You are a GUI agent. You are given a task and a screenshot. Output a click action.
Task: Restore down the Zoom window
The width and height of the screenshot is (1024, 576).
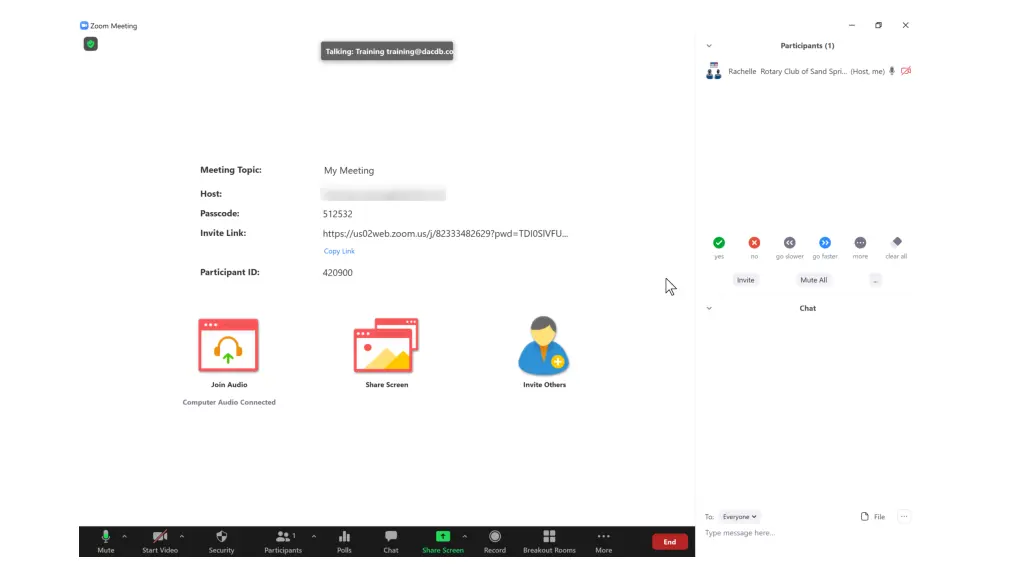tap(878, 25)
